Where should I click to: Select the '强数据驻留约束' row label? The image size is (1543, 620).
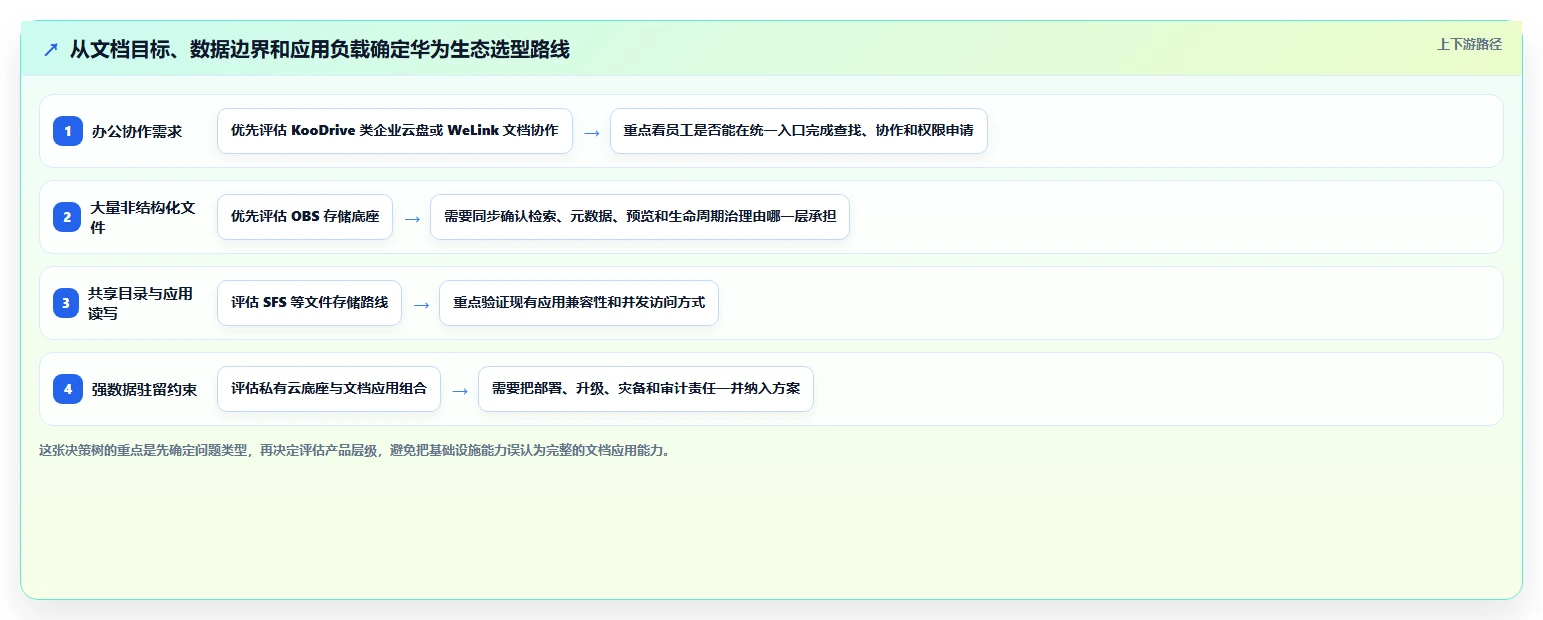(144, 389)
